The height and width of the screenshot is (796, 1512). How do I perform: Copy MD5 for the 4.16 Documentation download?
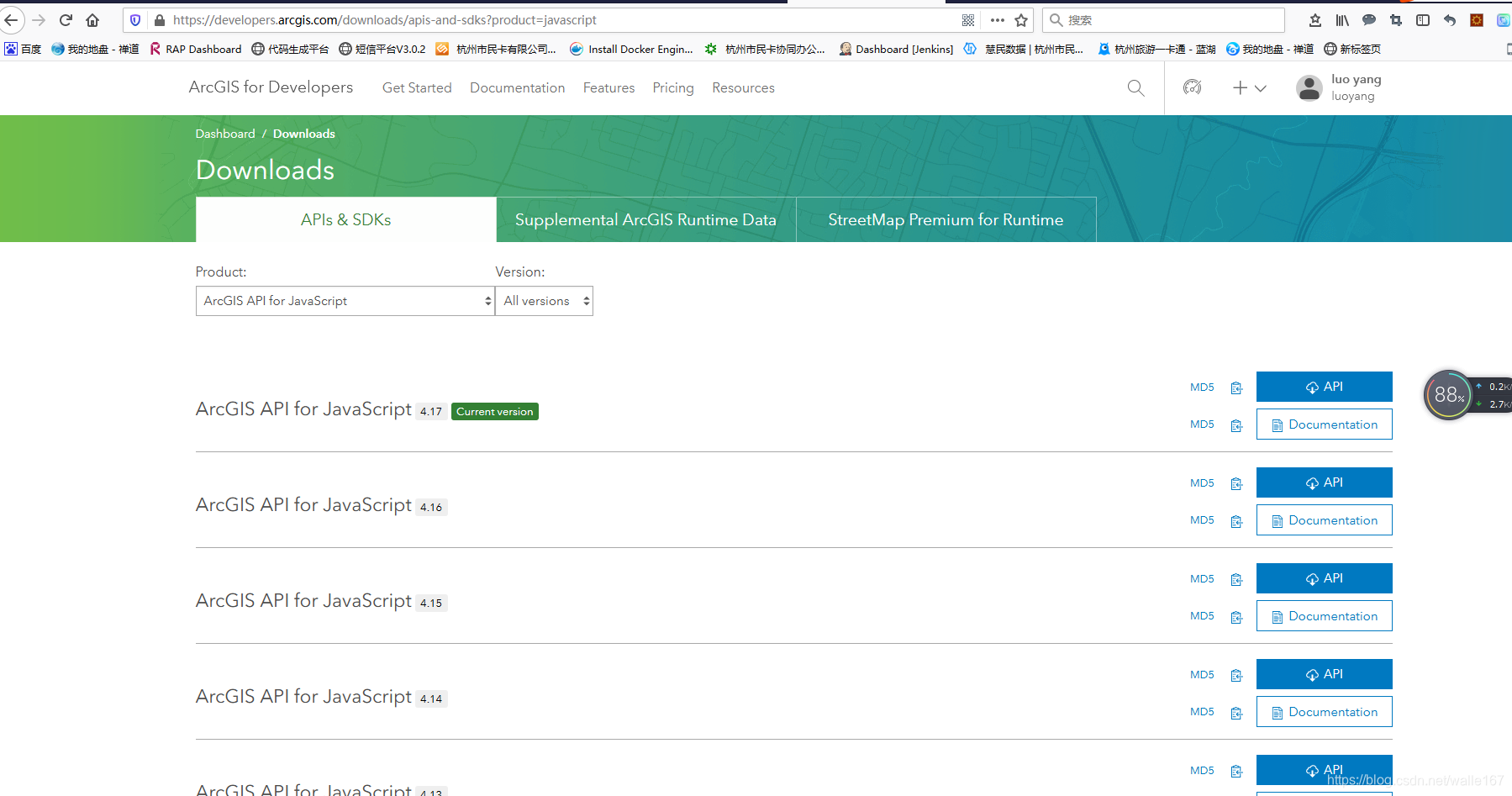1236,521
